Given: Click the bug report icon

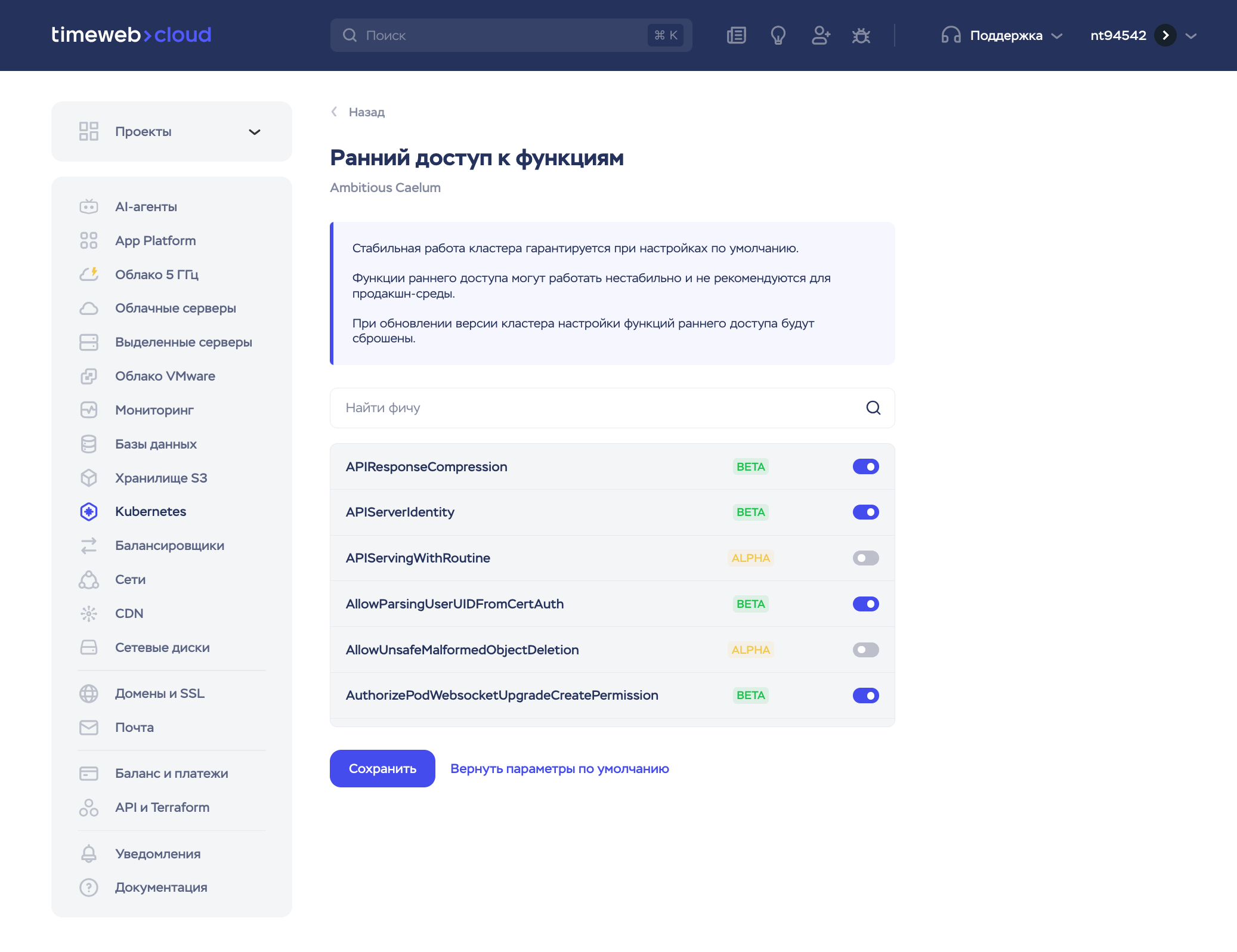Looking at the screenshot, I should click(x=861, y=36).
